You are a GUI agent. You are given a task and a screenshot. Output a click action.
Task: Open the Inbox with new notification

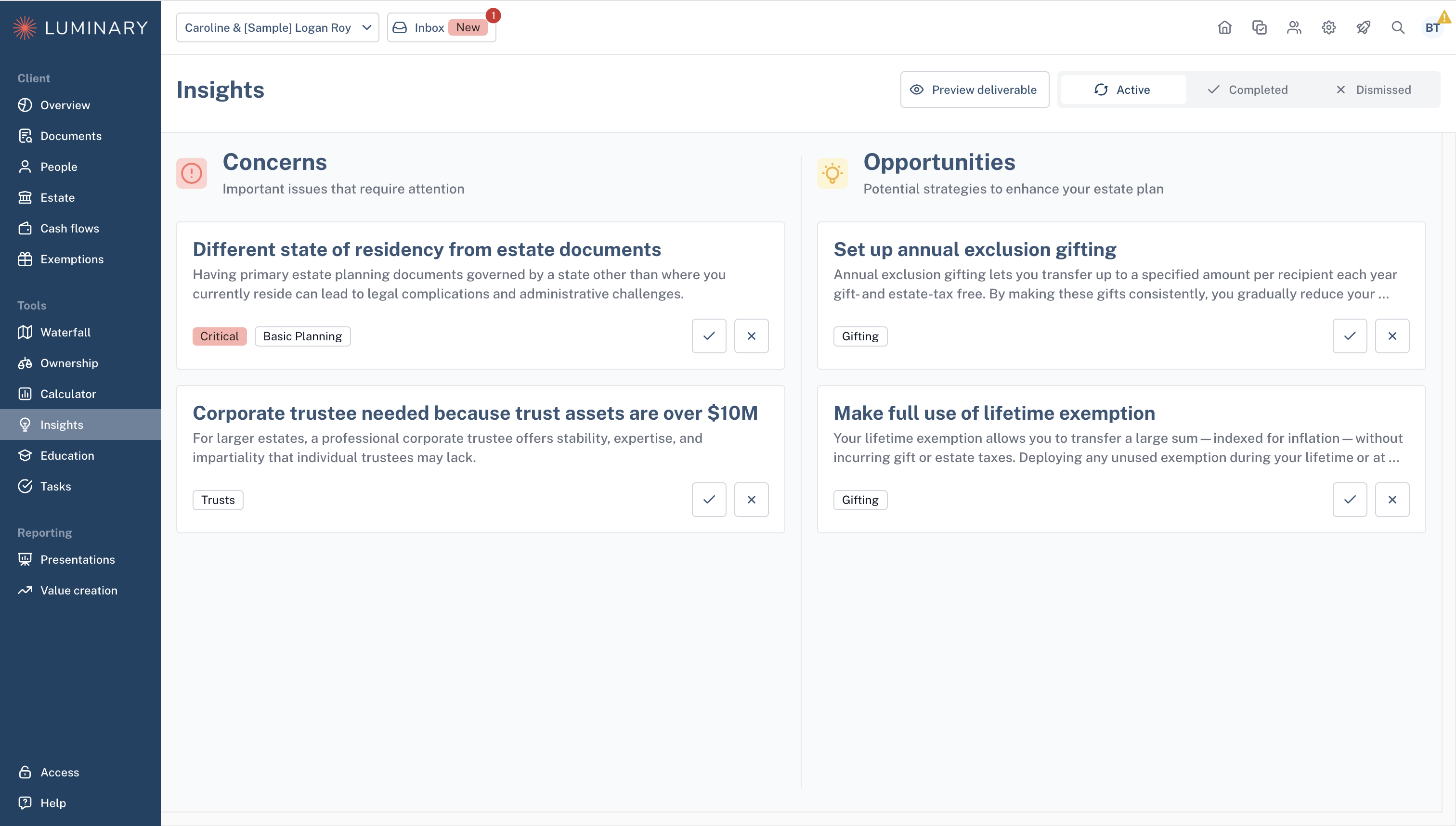pos(441,27)
